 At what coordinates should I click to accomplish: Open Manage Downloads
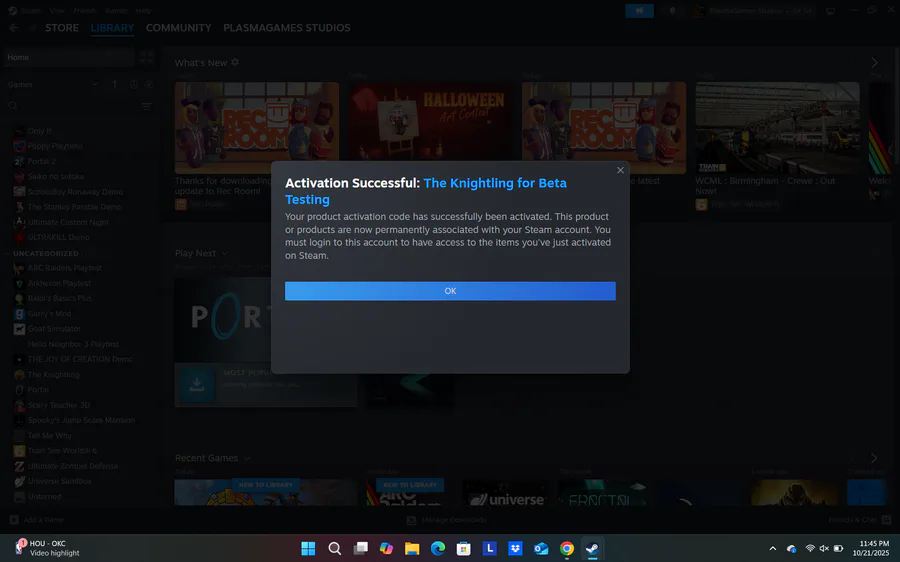click(x=447, y=520)
